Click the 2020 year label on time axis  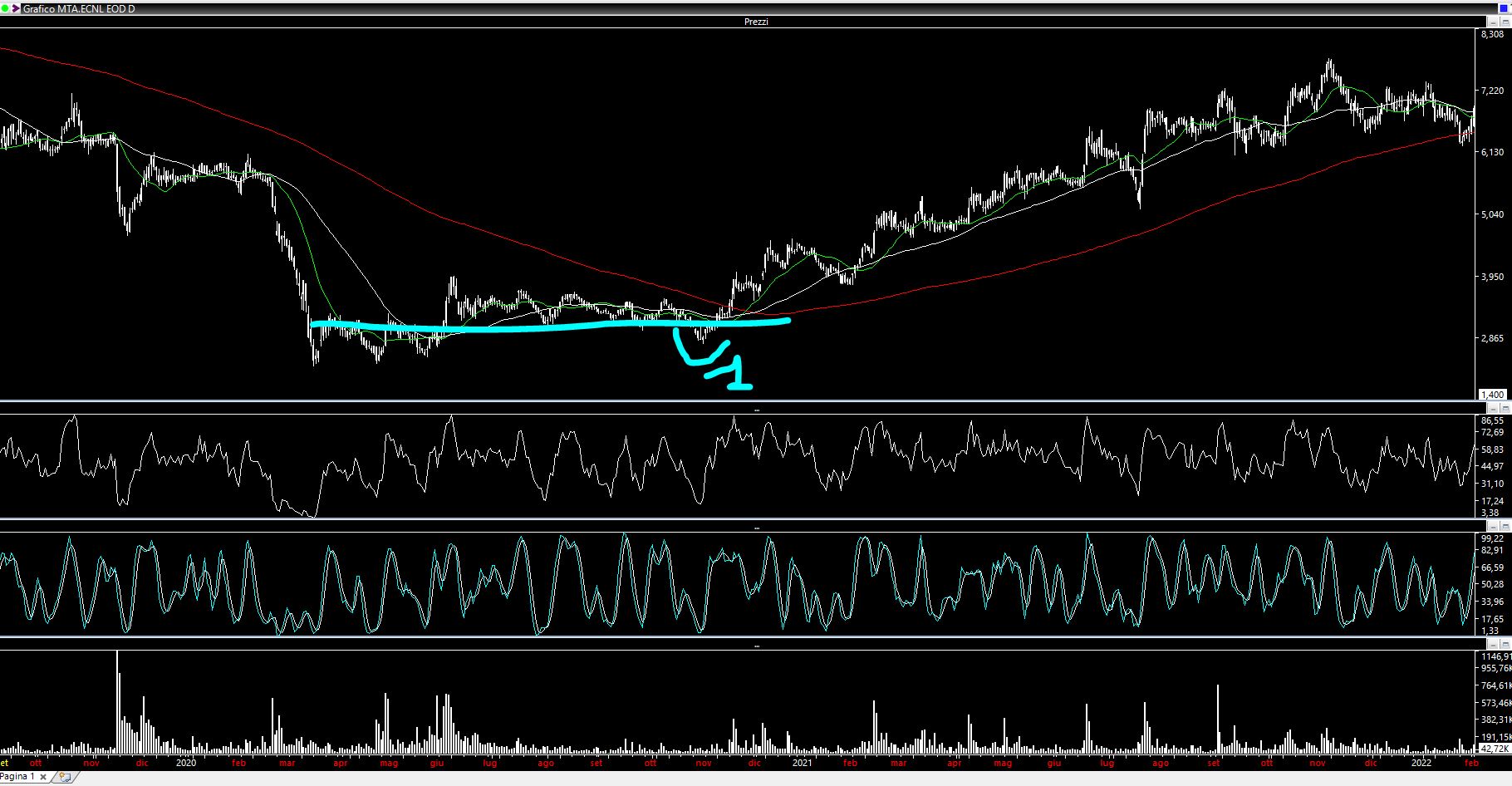click(187, 763)
